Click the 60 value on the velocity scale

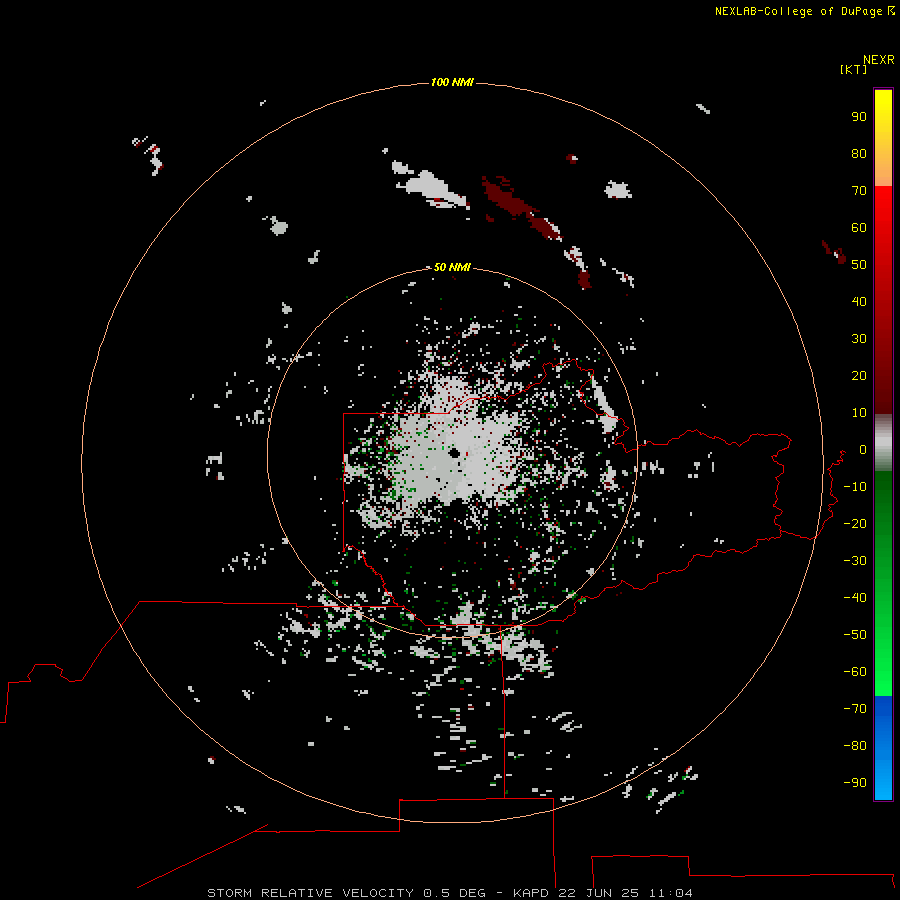tap(859, 227)
